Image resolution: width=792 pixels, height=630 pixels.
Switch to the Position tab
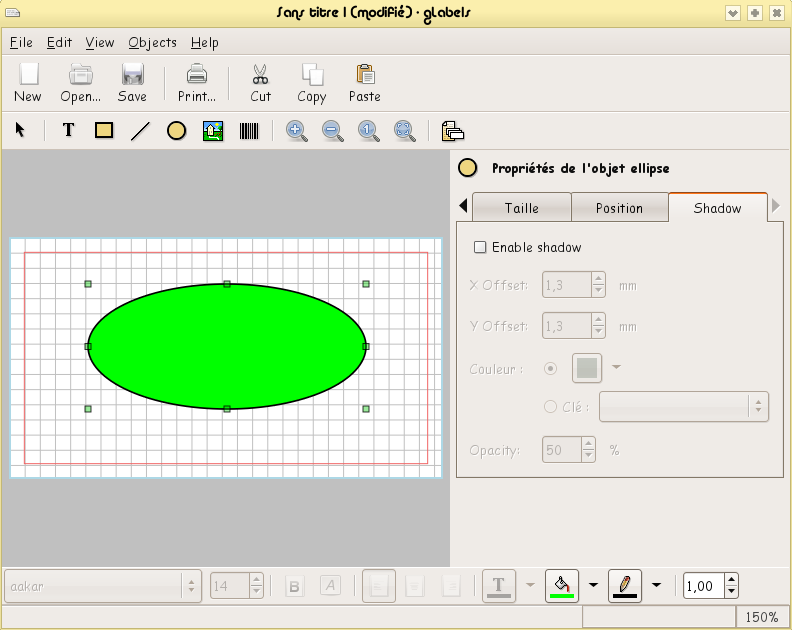(x=619, y=208)
